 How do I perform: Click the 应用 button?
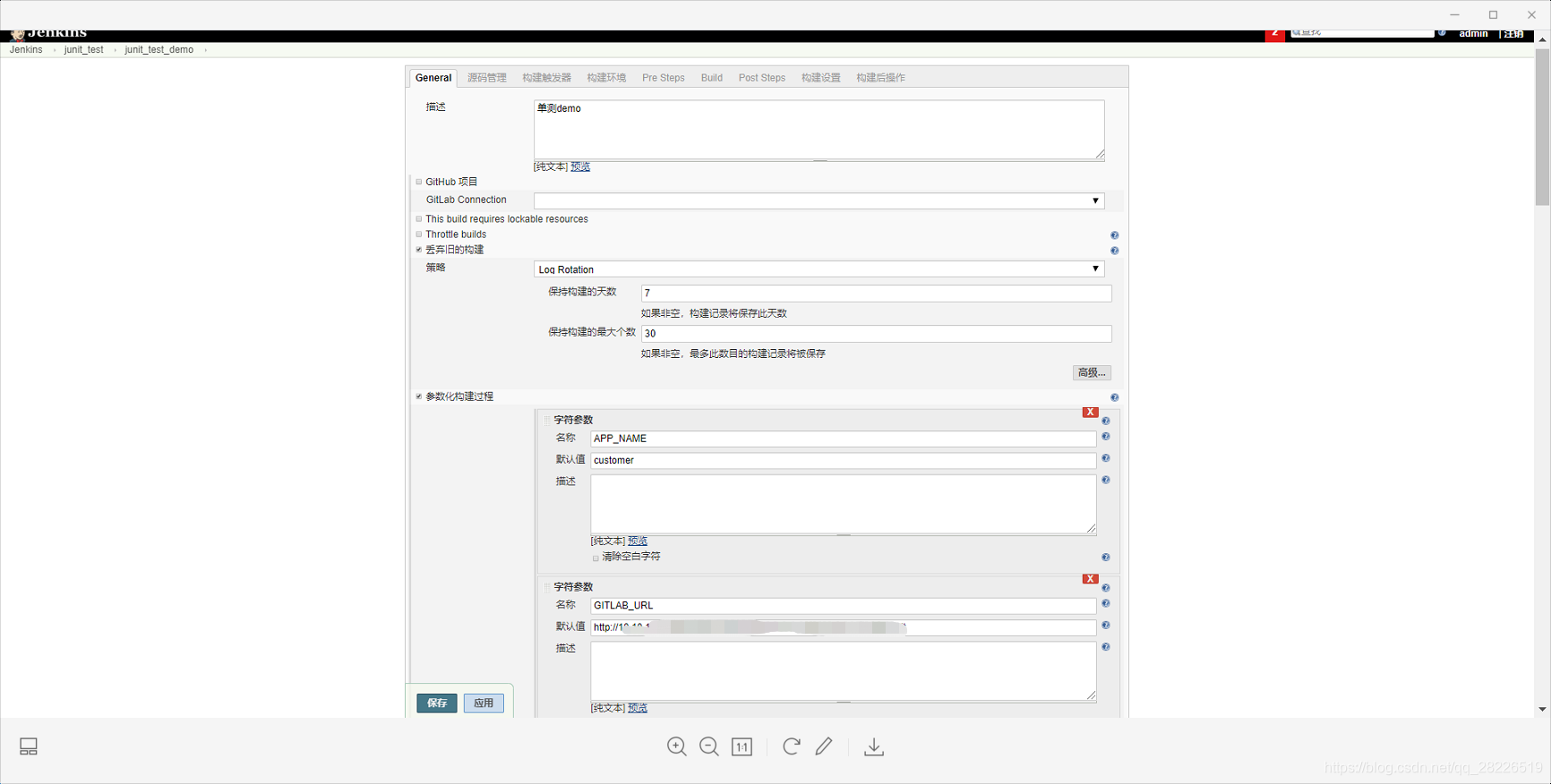(x=484, y=703)
